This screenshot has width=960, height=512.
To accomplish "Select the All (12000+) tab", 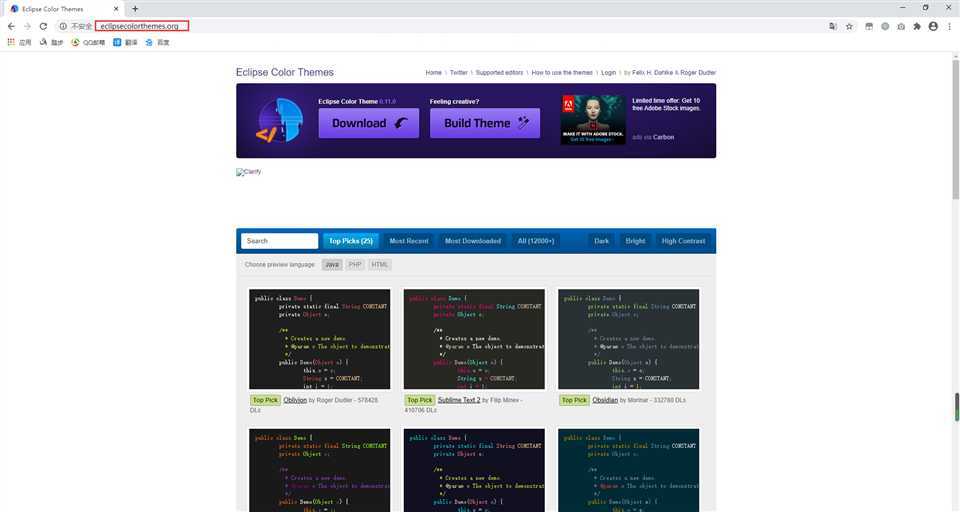I will point(536,241).
